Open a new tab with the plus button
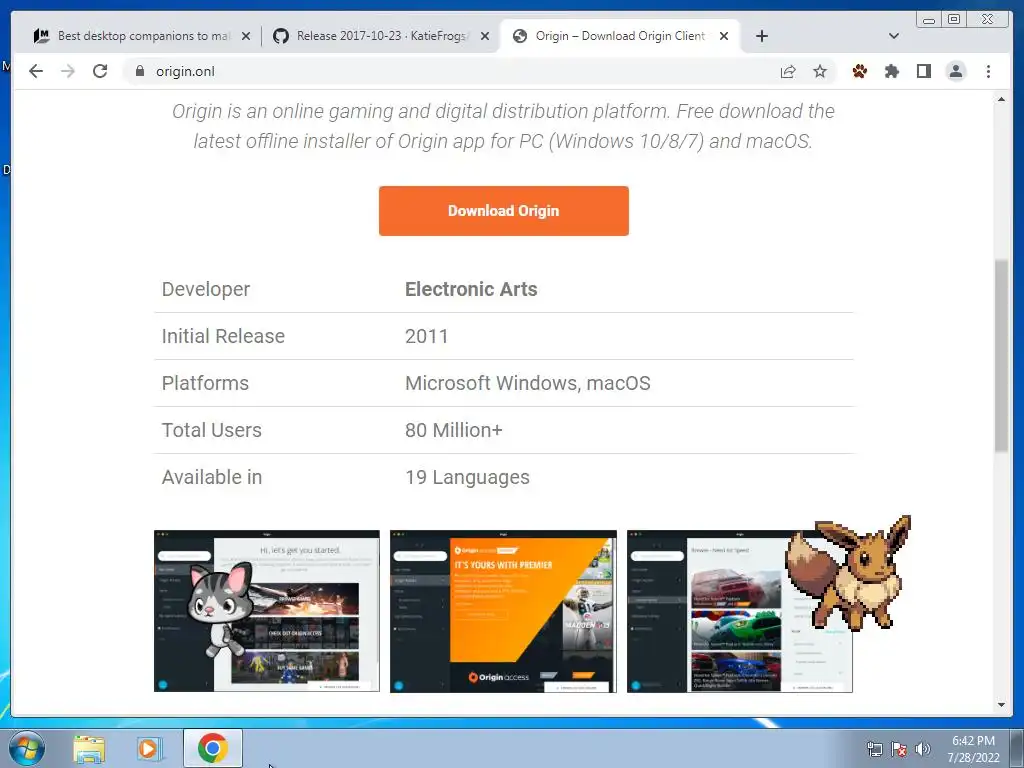Image resolution: width=1024 pixels, height=768 pixels. [x=761, y=36]
